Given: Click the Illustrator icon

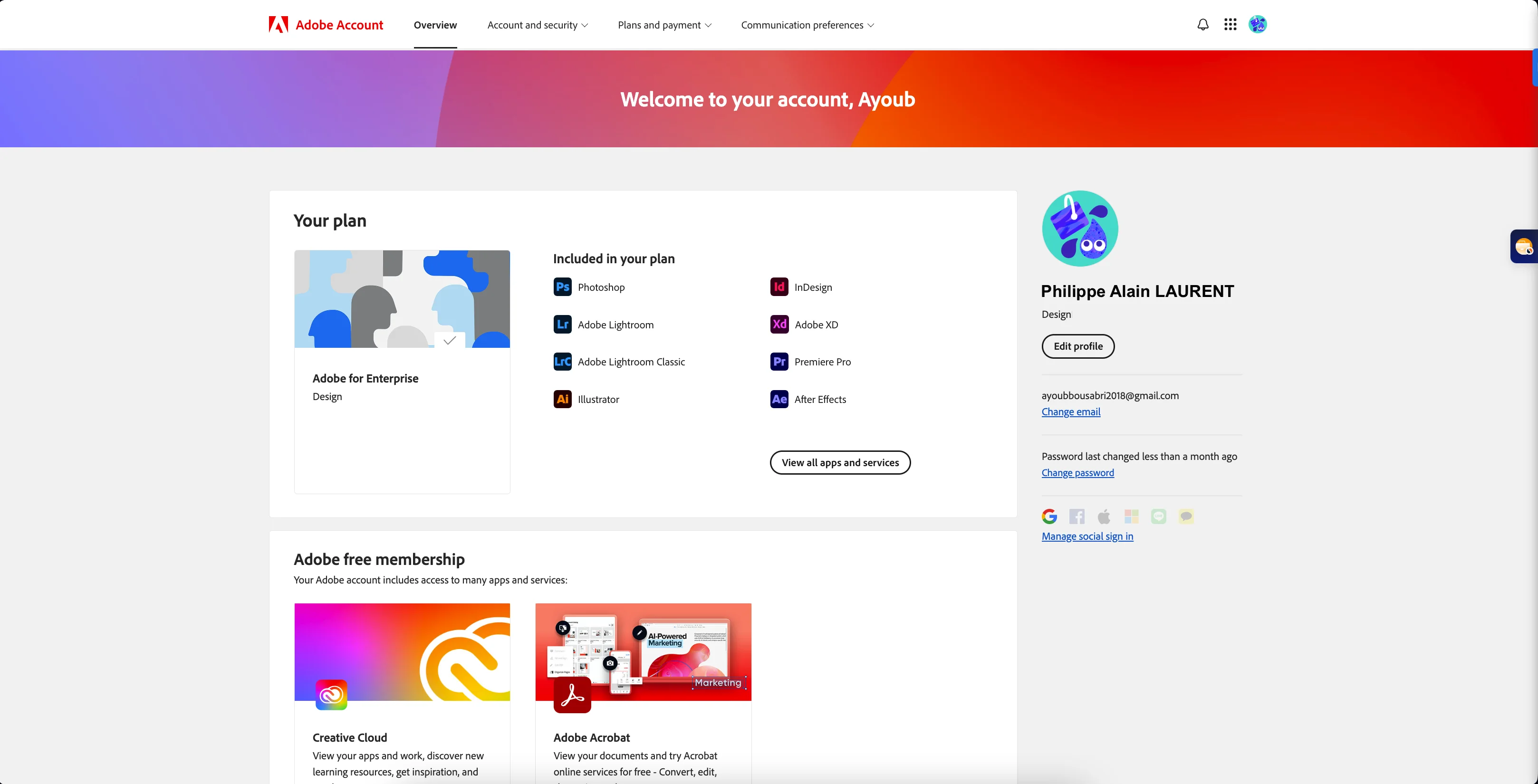Looking at the screenshot, I should point(562,399).
